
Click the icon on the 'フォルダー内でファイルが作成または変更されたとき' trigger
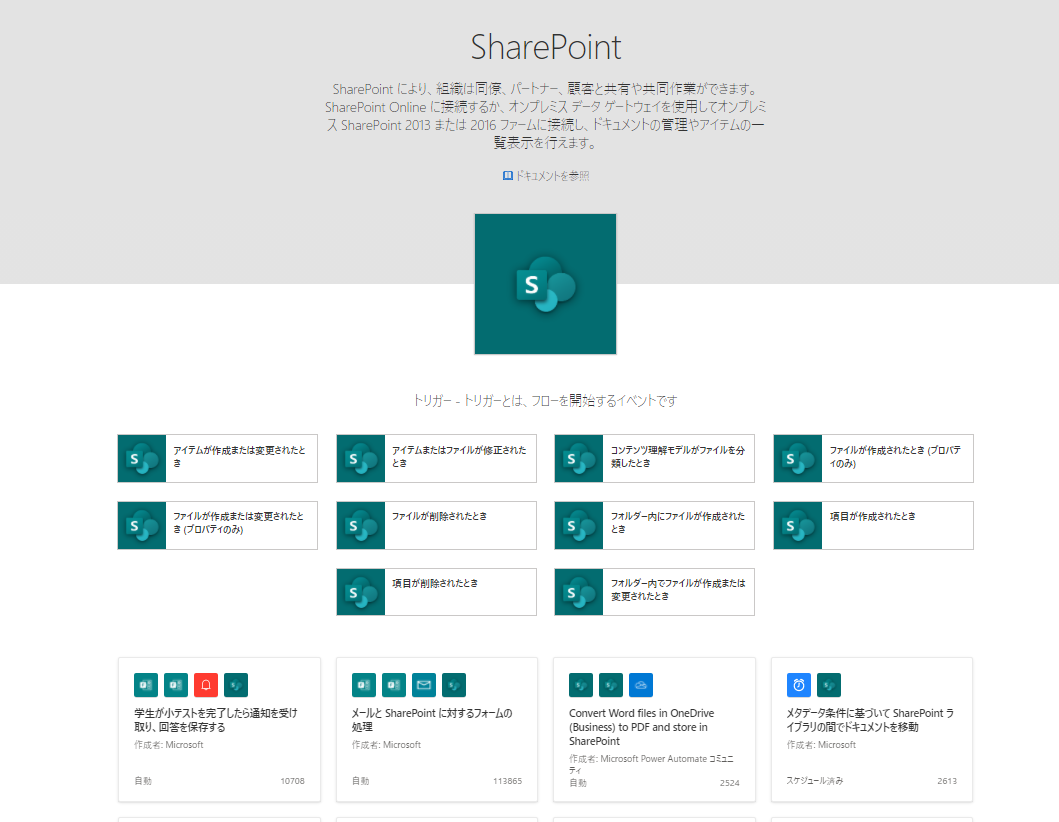point(579,592)
